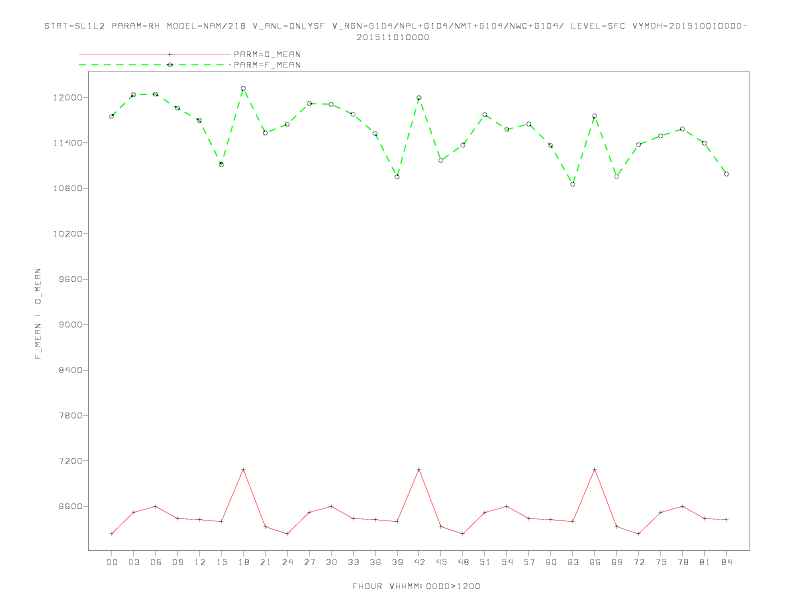This screenshot has width=792, height=612.
Task: Click the 69 forecast hour x-axis label
Action: click(617, 562)
